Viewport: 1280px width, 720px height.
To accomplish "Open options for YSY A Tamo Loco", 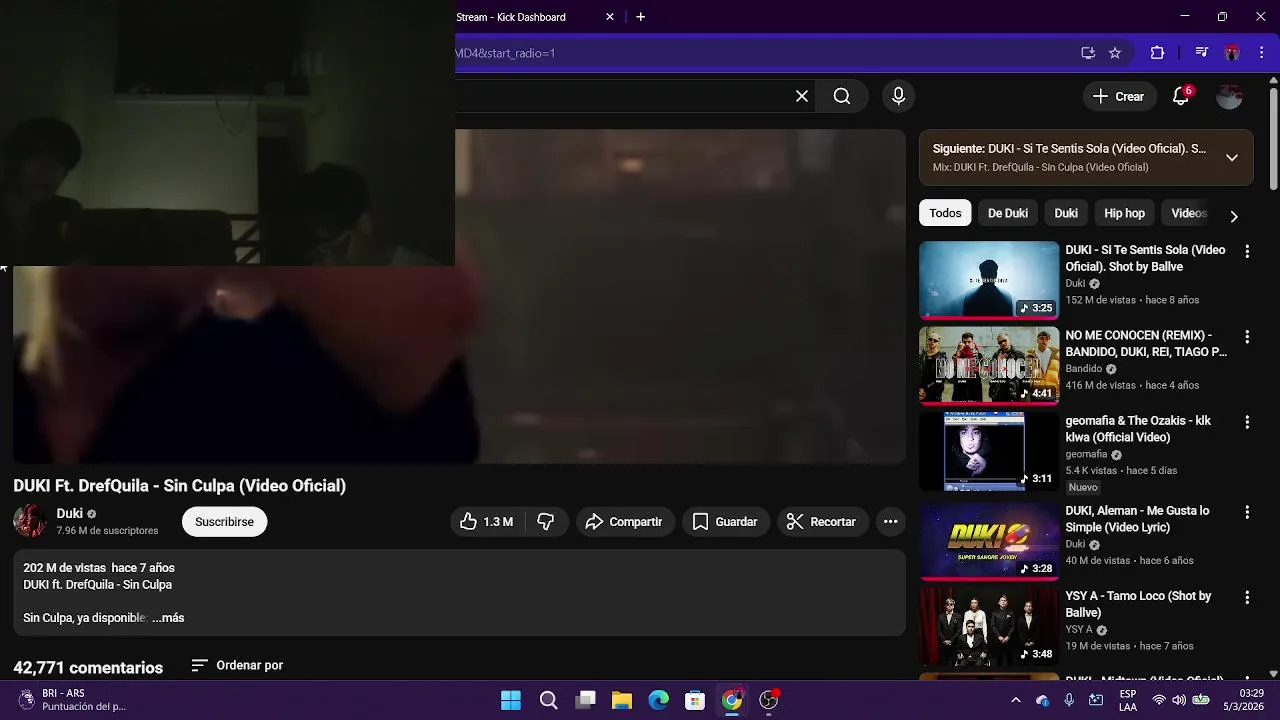I will pyautogui.click(x=1247, y=598).
